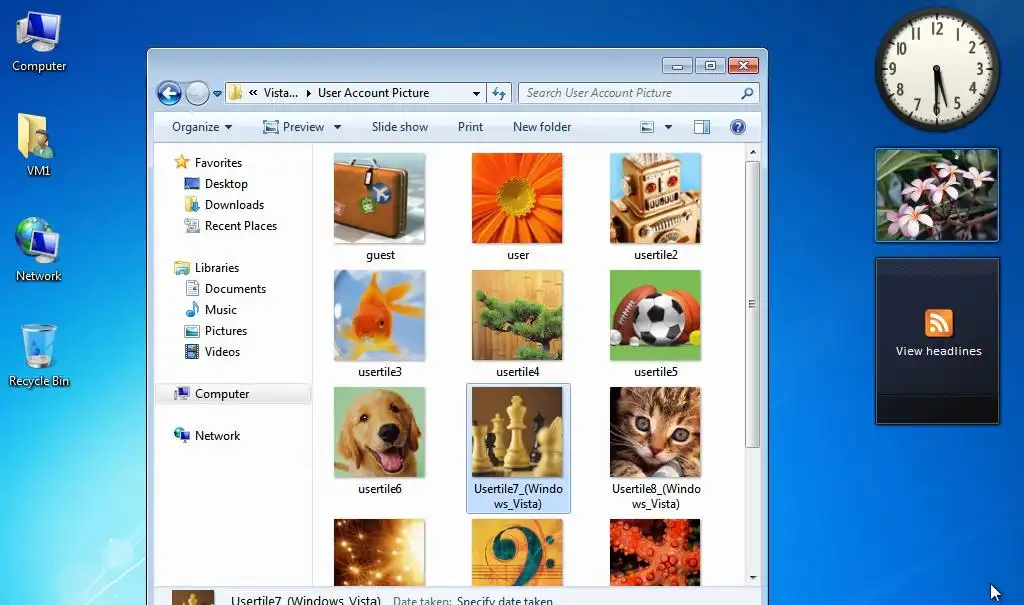The image size is (1024, 605).
Task: Open Downloads under Favorites
Action: pyautogui.click(x=234, y=204)
